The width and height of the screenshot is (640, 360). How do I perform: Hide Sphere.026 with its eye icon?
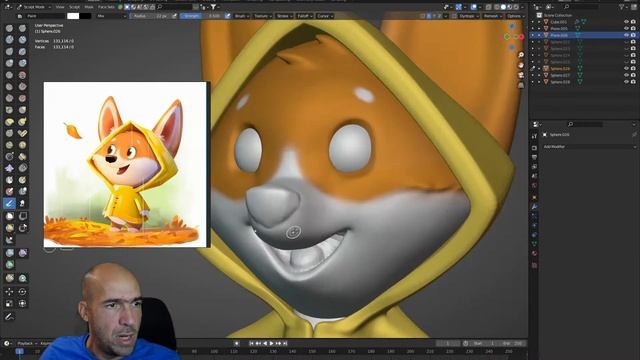pyautogui.click(x=626, y=69)
